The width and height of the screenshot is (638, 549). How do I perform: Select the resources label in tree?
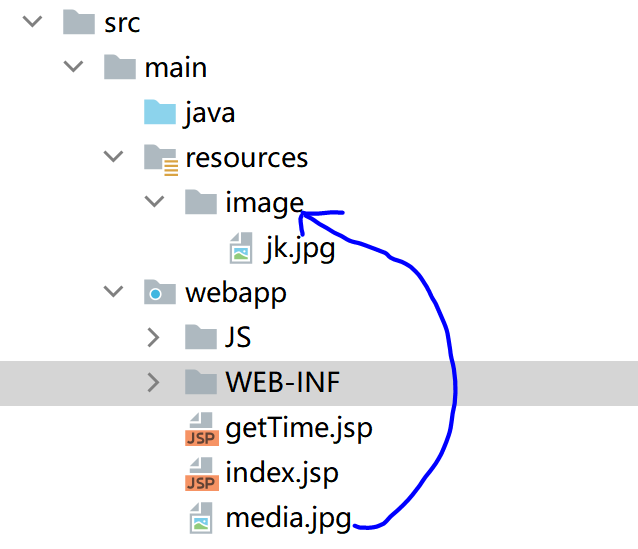coord(247,158)
